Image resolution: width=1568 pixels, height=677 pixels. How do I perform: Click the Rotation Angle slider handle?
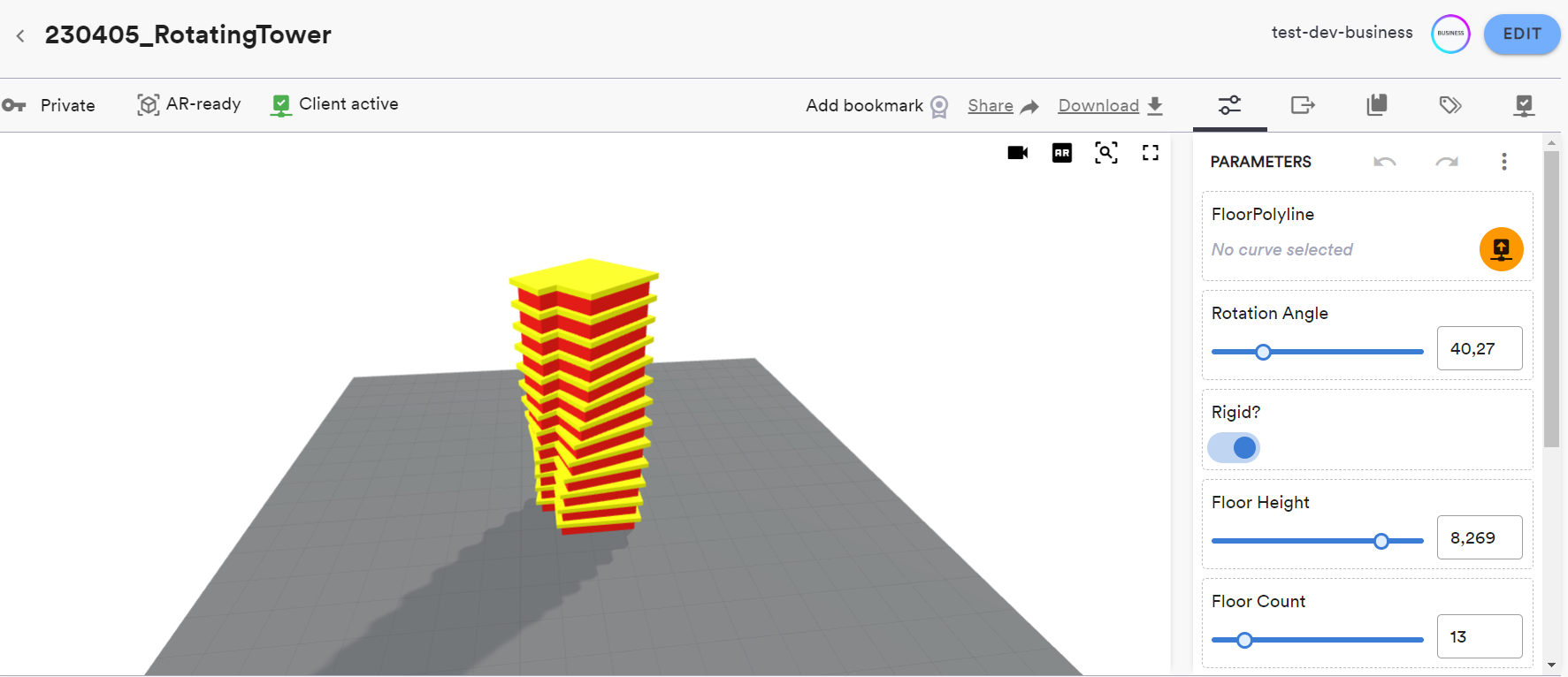tap(1263, 352)
